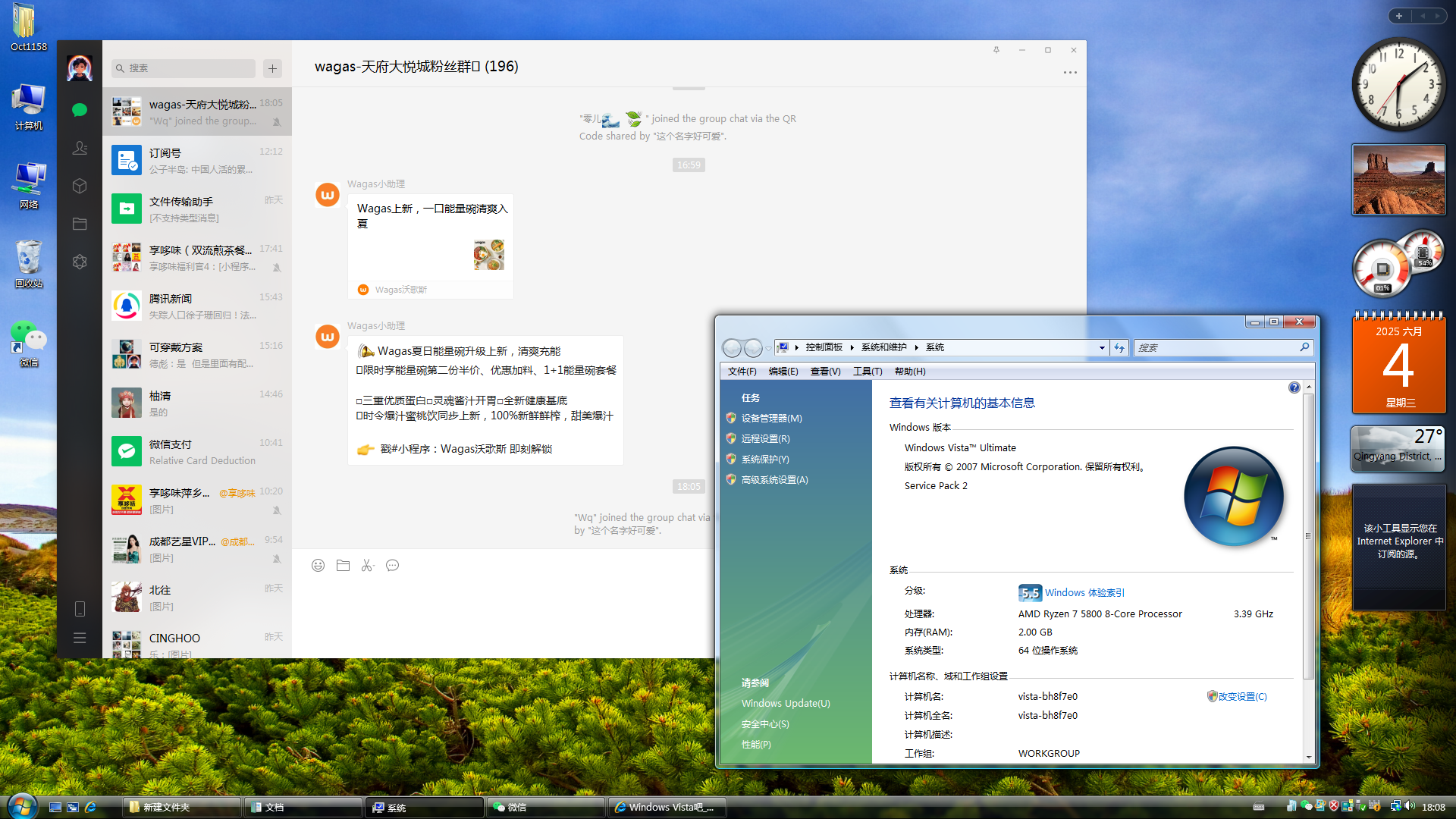Open Windows Update(U) link
Screen dimensions: 1456x819
(786, 703)
